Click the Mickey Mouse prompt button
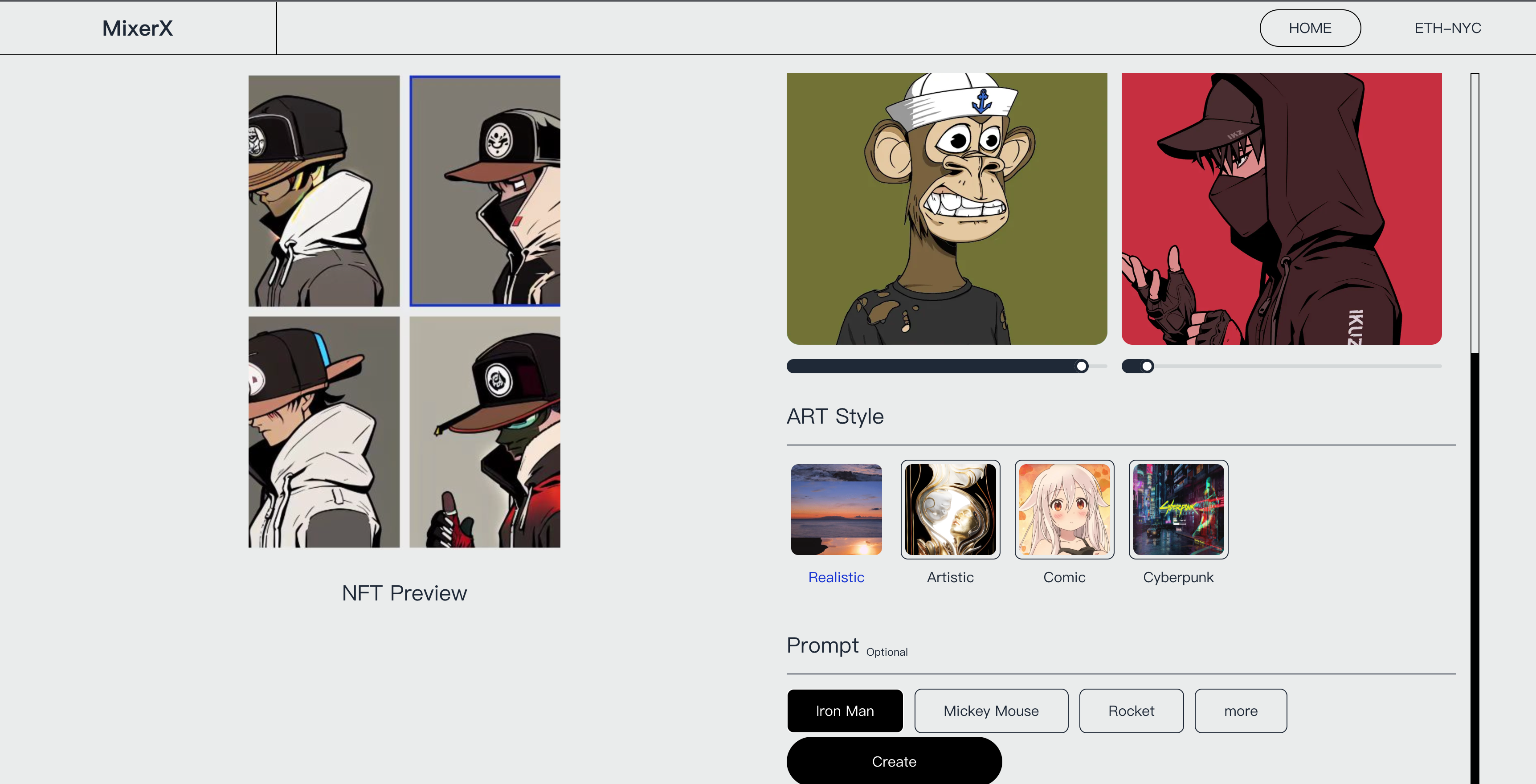The image size is (1536, 784). (990, 711)
